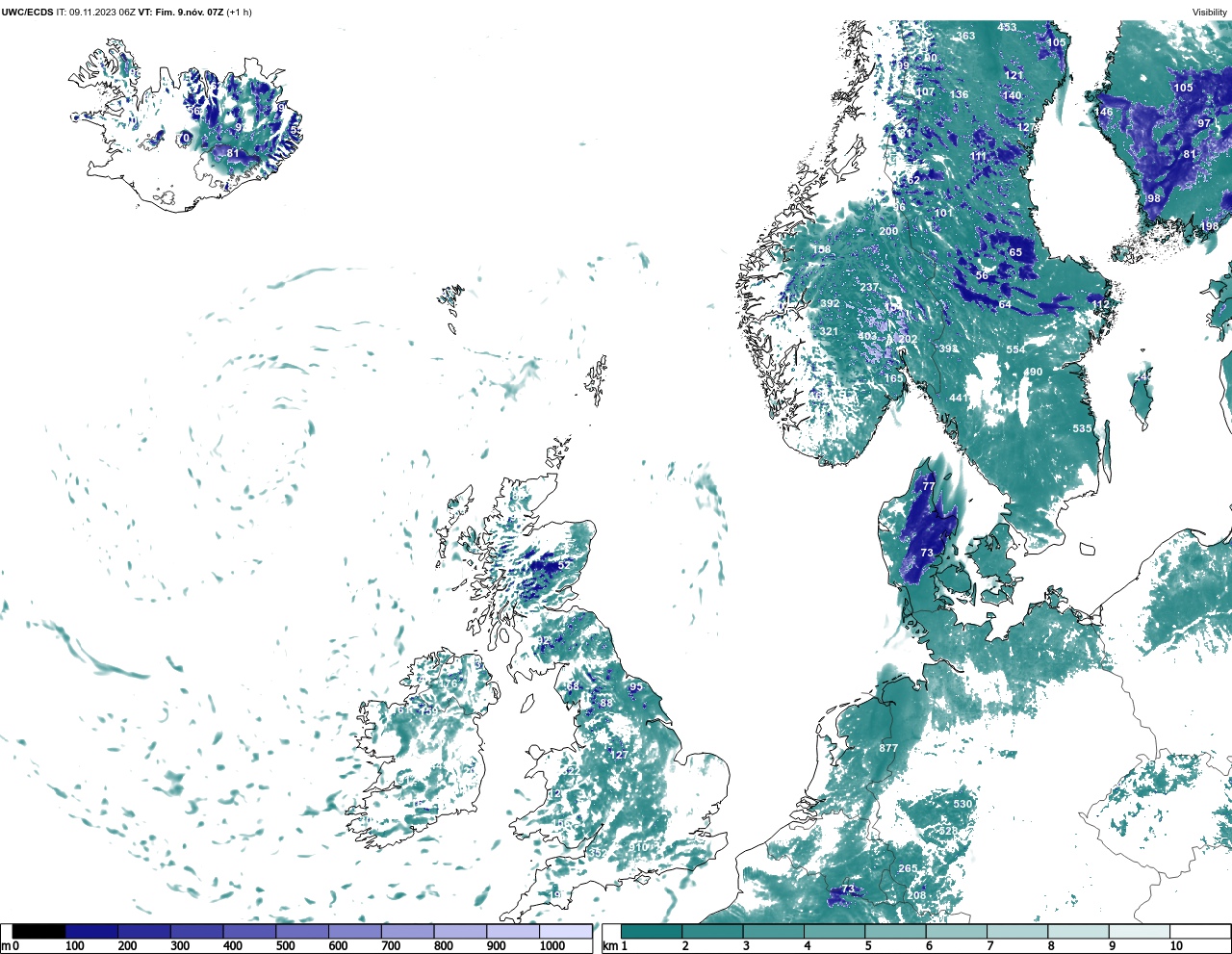1232x954 pixels.
Task: Click the 237 value label
Action: 869,288
